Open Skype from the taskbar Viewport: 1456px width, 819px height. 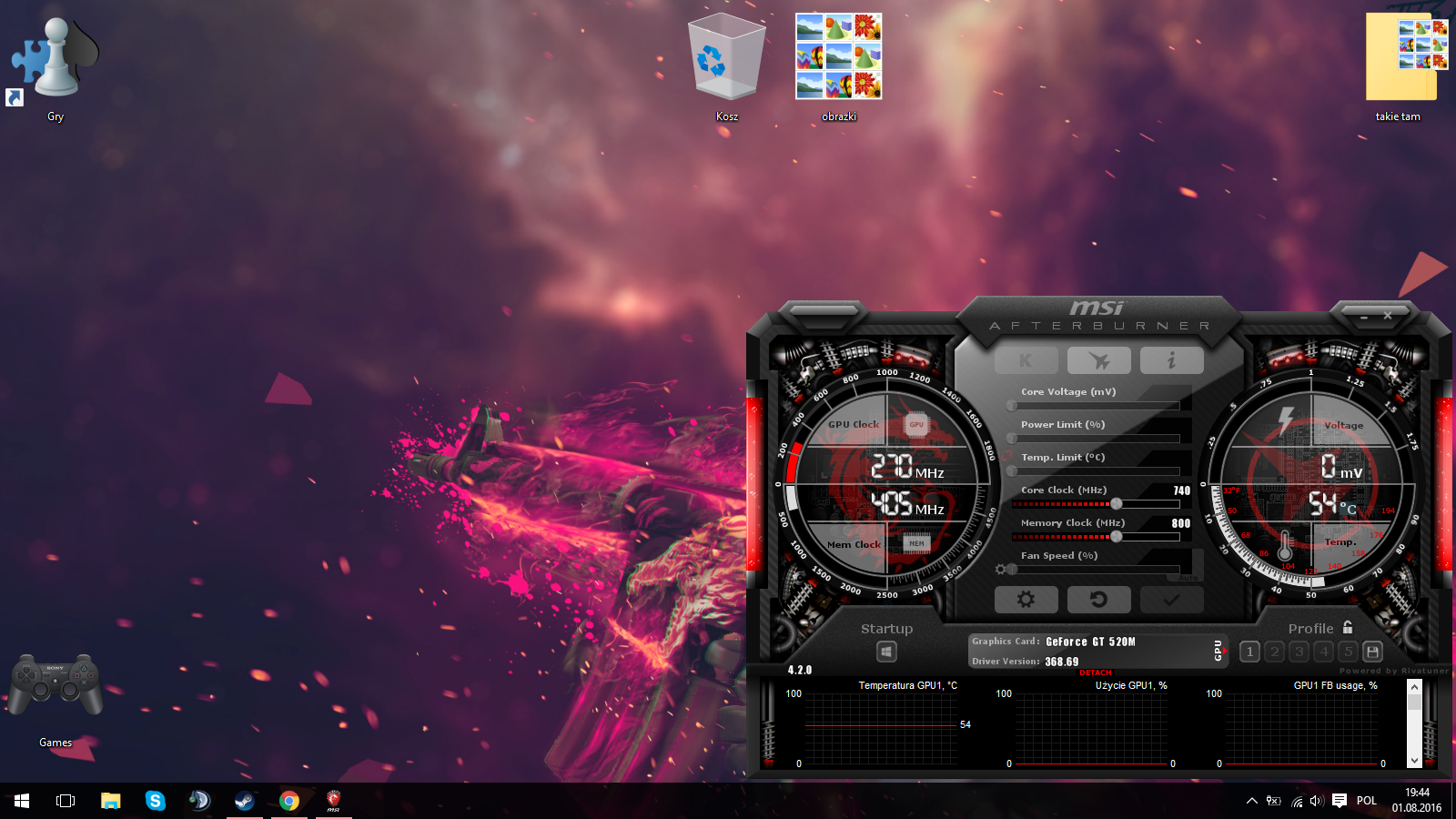point(156,801)
